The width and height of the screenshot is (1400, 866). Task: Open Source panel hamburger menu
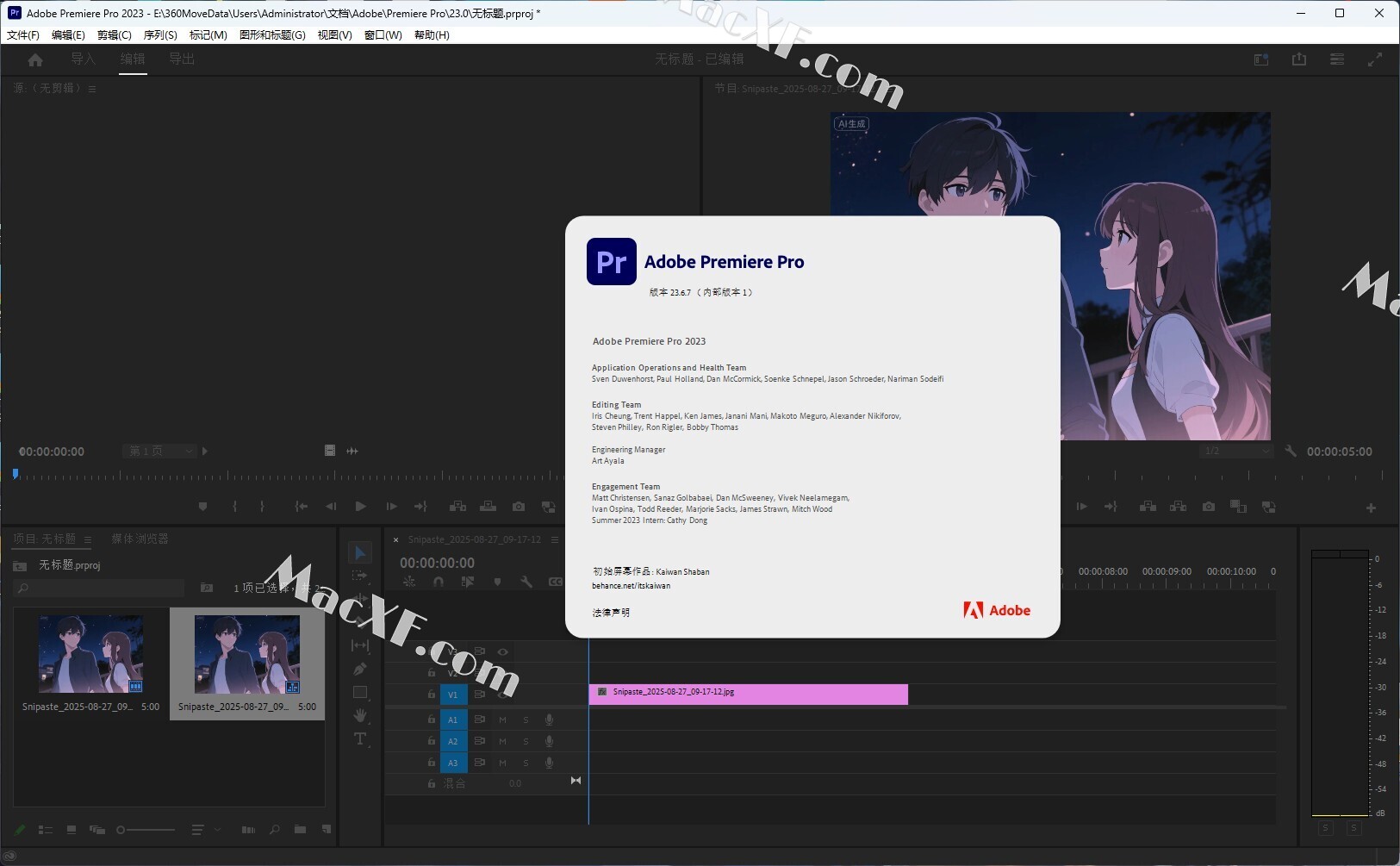click(92, 89)
